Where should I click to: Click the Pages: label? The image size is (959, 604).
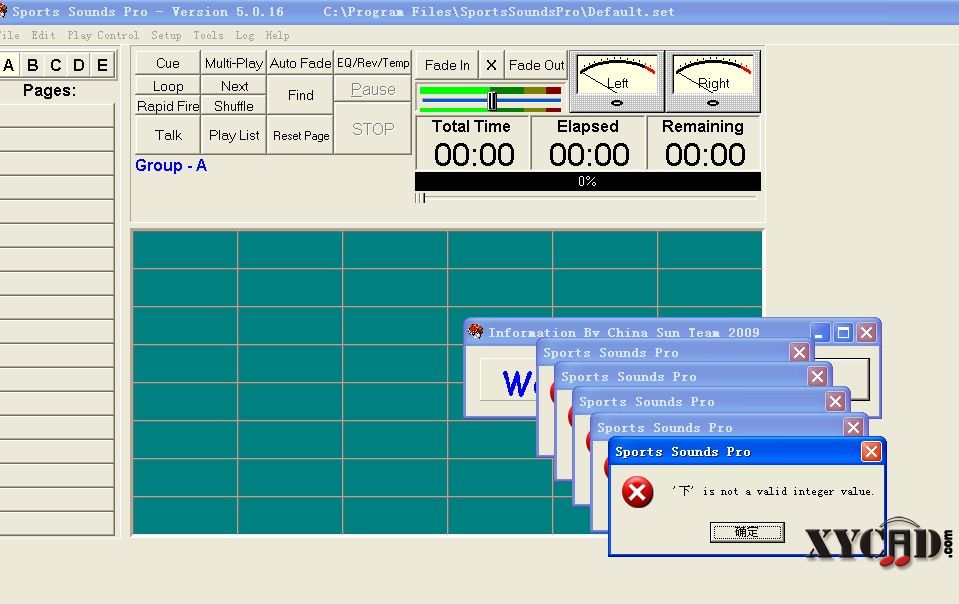click(x=50, y=90)
